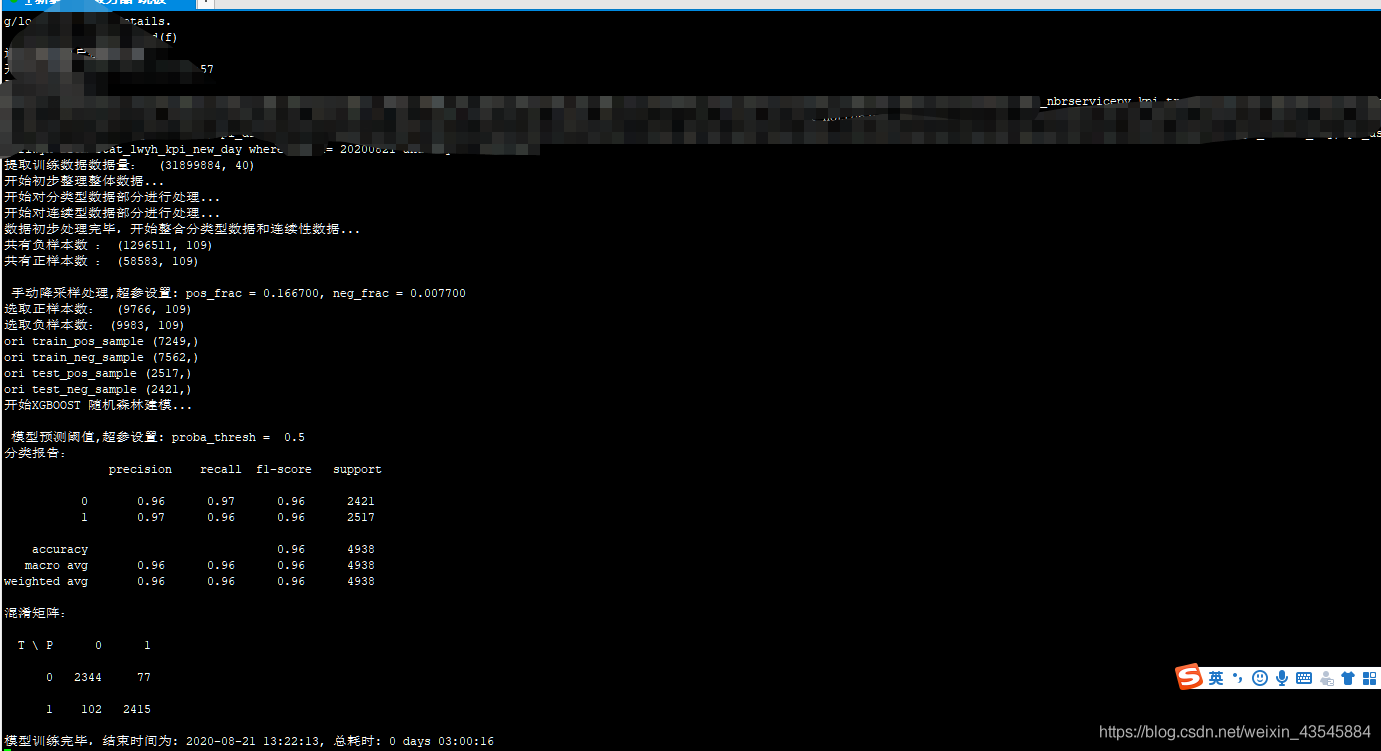Select the final '模型训练完毕' completion line
The width and height of the screenshot is (1381, 751).
click(x=249, y=741)
